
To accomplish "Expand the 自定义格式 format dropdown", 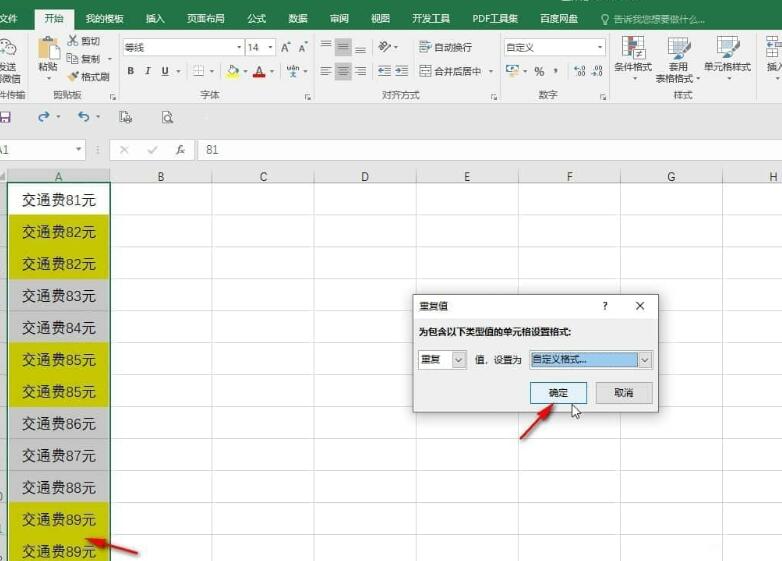I will [645, 360].
